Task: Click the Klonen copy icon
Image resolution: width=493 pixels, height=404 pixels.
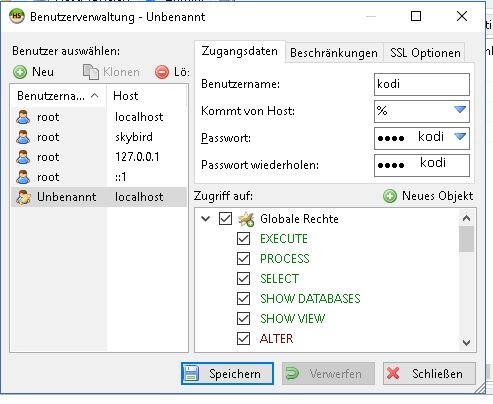Action: click(91, 72)
